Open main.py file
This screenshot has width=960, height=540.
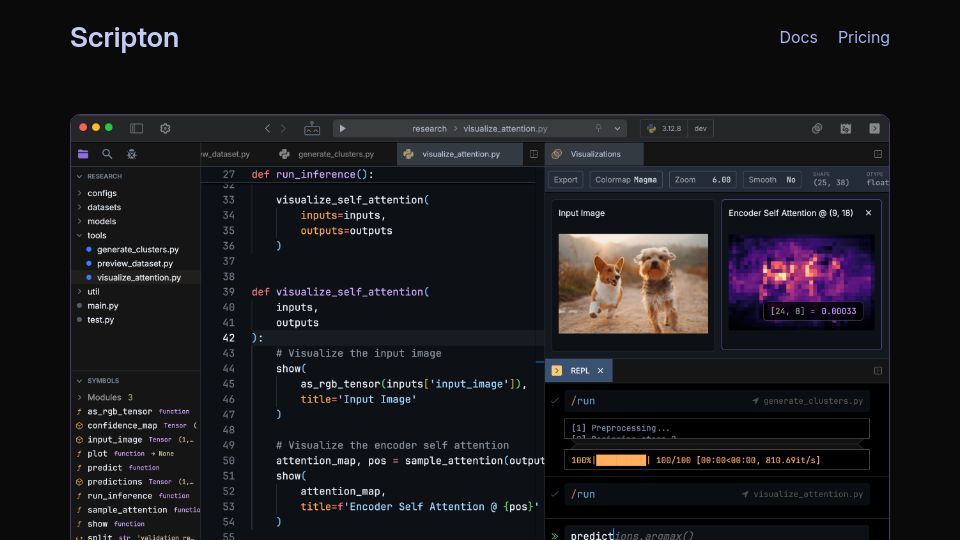click(102, 306)
